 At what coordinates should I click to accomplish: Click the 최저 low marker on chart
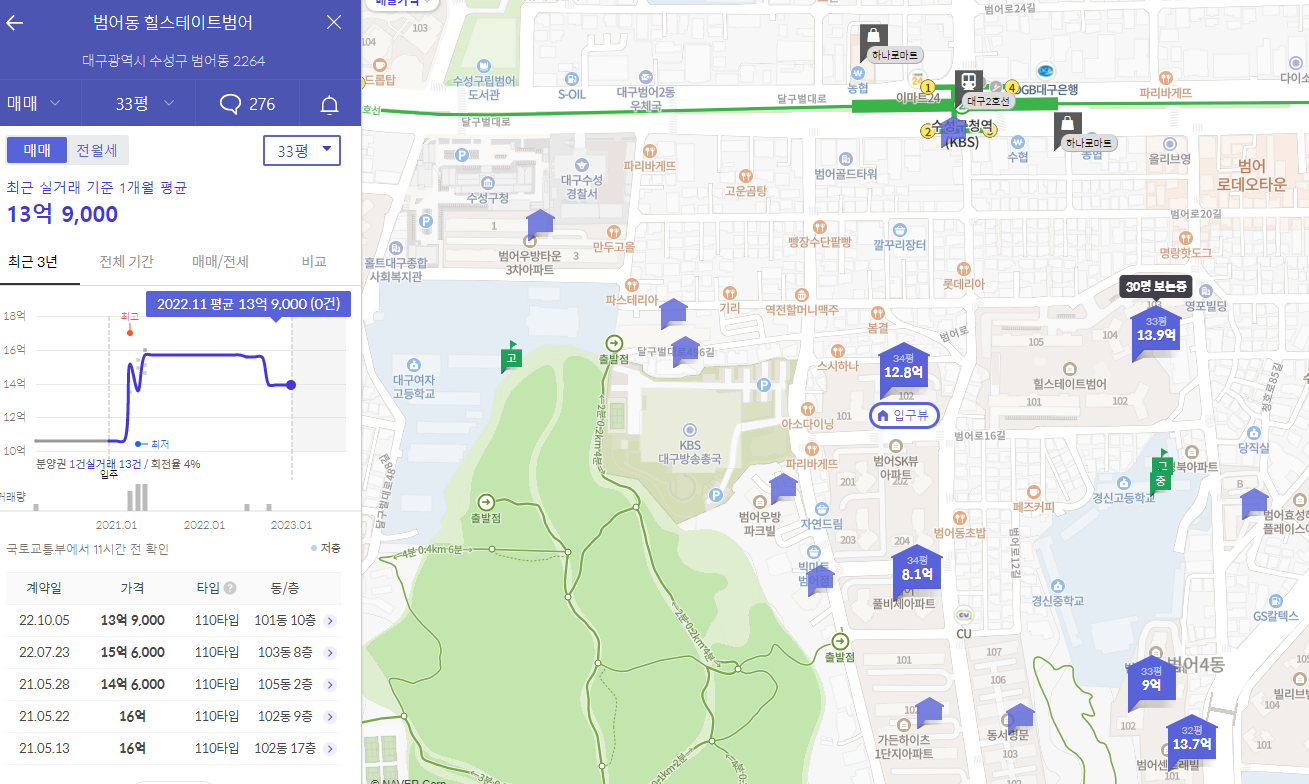138,442
